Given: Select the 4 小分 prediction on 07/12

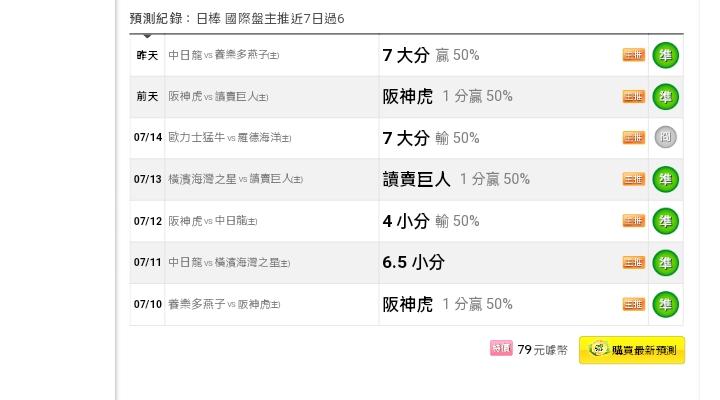Looking at the screenshot, I should click(406, 221).
